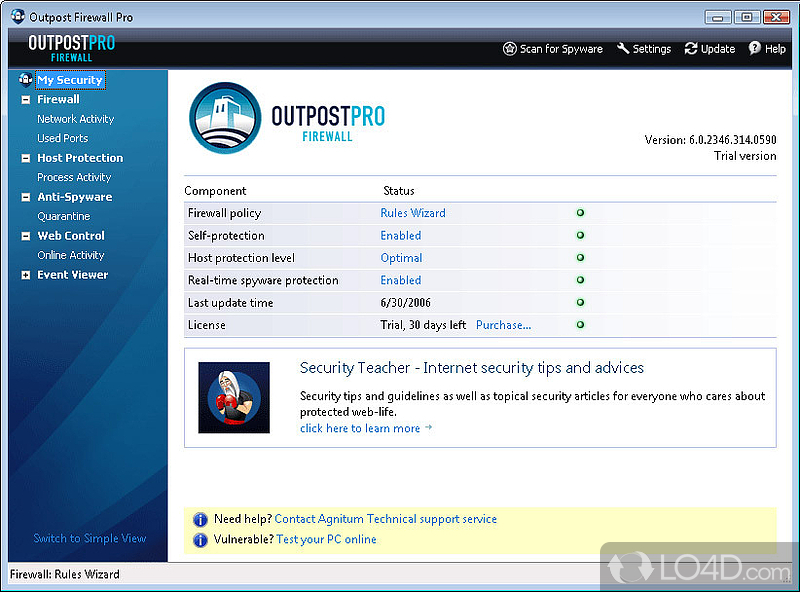Click the Help question mark icon
Screen dimensions: 800x592
click(755, 48)
